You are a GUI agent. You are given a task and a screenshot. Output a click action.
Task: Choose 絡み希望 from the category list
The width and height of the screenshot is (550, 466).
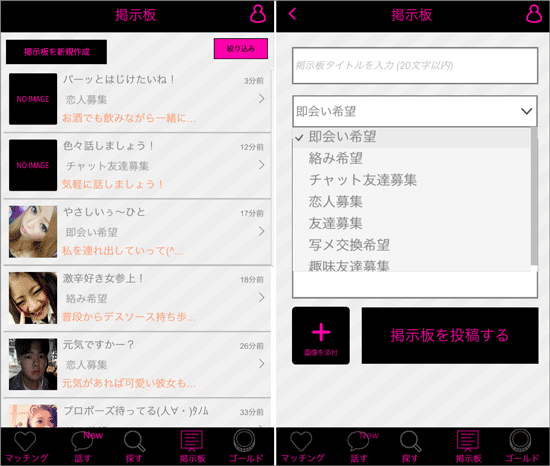tap(335, 158)
